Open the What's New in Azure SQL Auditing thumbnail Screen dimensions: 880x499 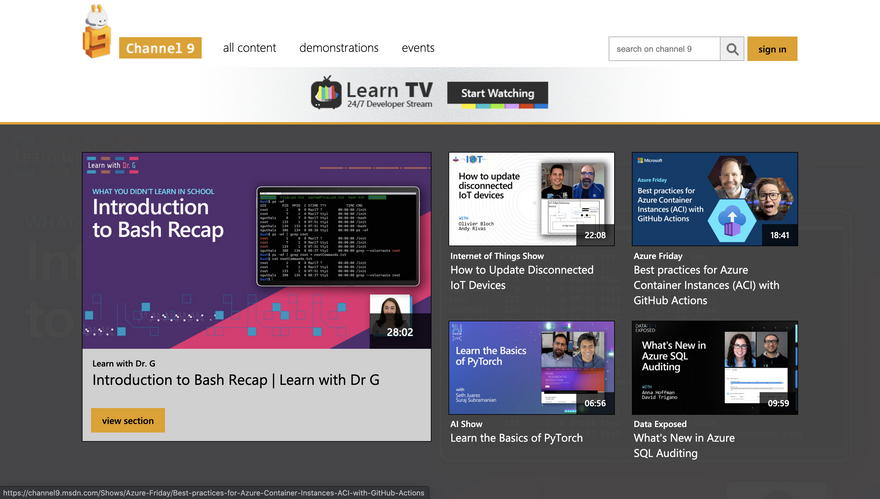coord(714,367)
